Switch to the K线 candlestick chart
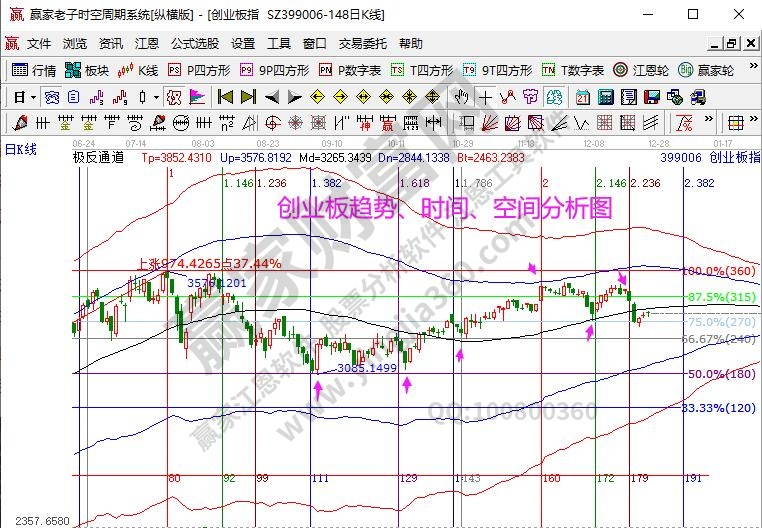 tap(138, 70)
